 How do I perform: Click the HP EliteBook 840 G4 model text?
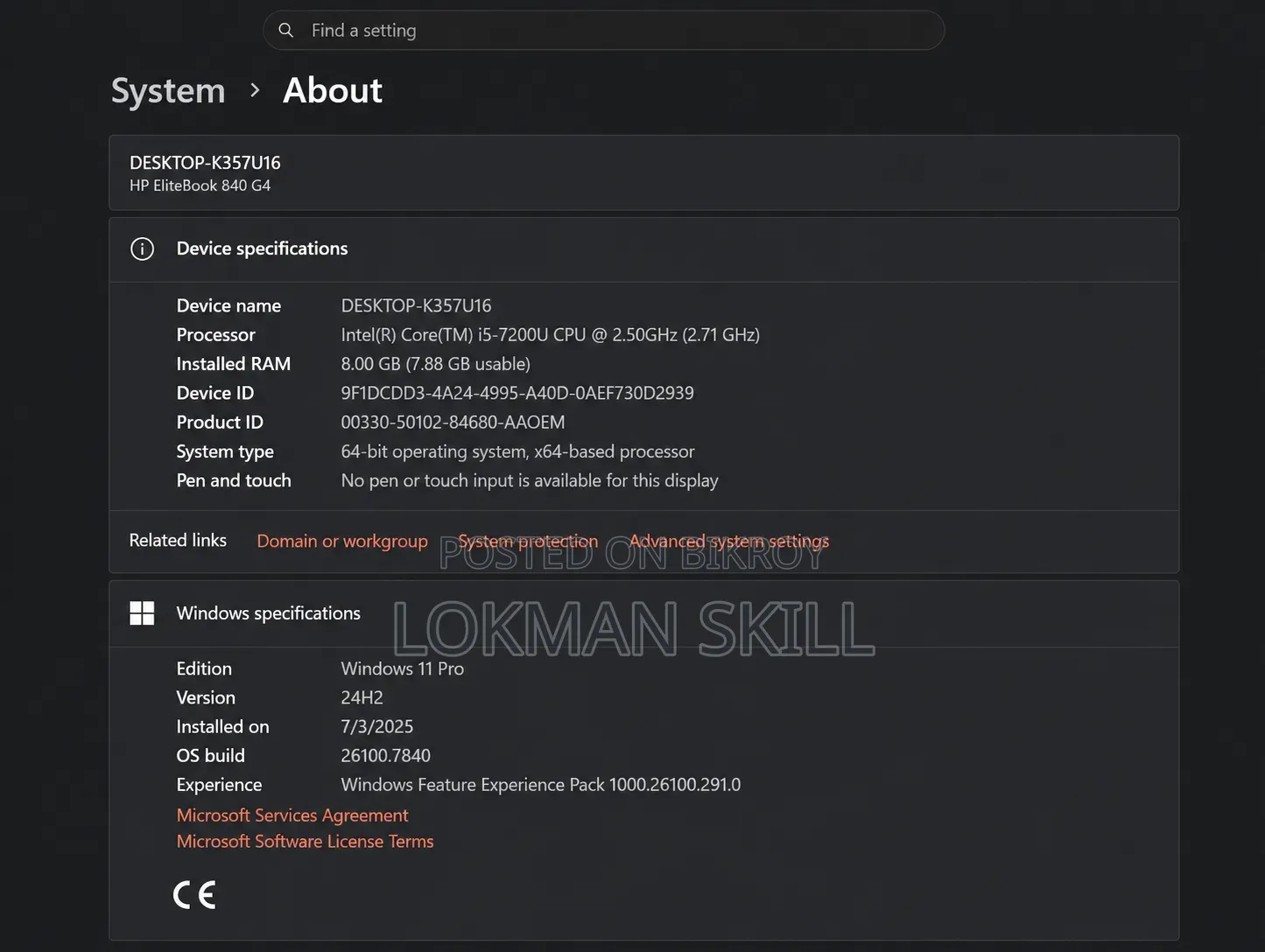[x=200, y=185]
